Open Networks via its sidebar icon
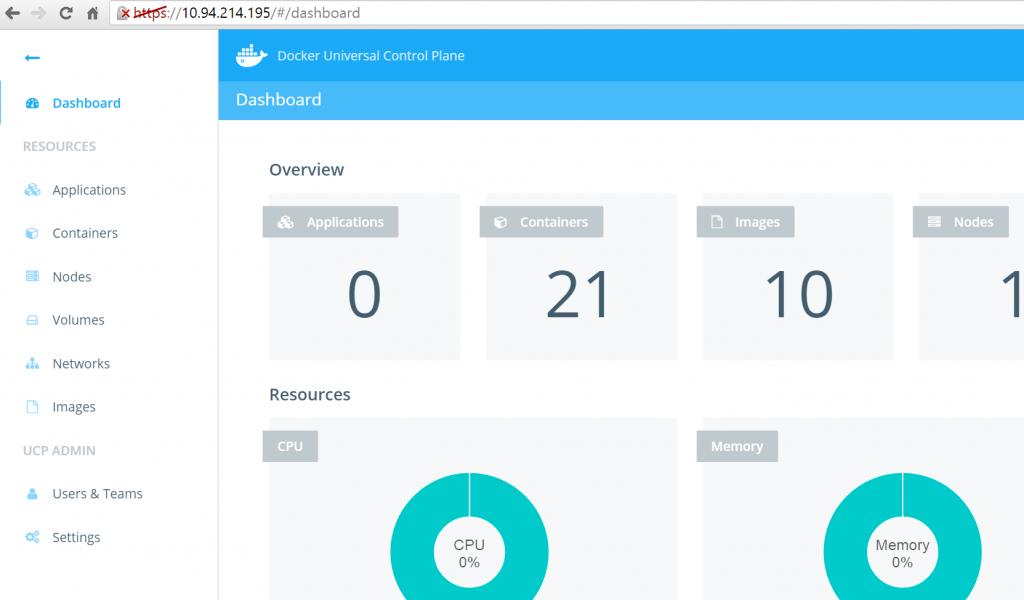This screenshot has height=600, width=1024. click(x=30, y=363)
